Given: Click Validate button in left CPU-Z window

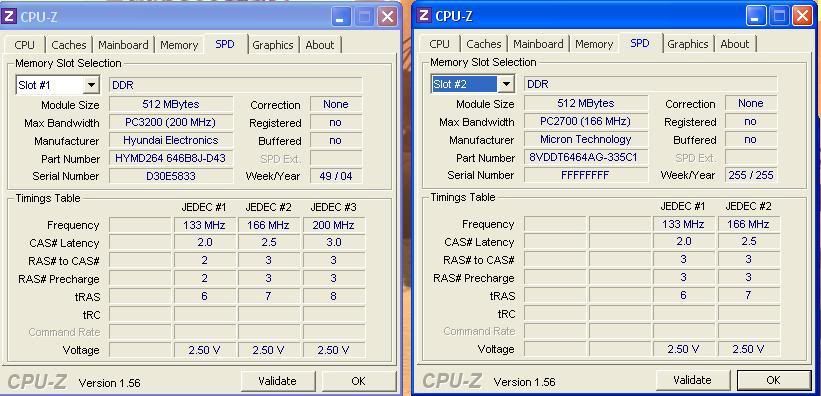Looking at the screenshot, I should (278, 381).
